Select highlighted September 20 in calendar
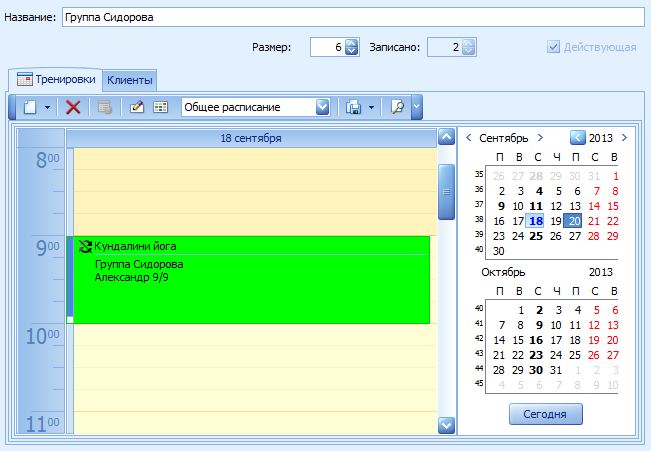 pyautogui.click(x=573, y=221)
